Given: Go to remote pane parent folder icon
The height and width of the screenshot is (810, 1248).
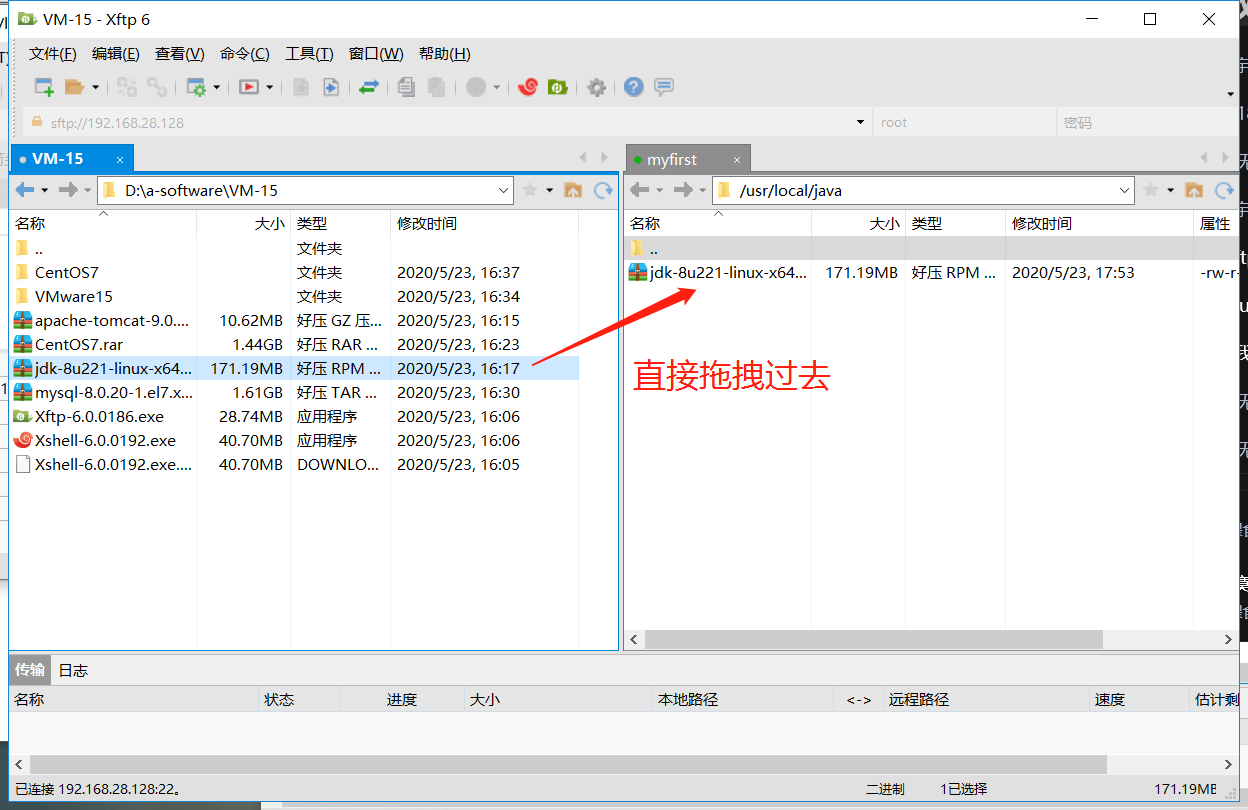Looking at the screenshot, I should 1194,190.
